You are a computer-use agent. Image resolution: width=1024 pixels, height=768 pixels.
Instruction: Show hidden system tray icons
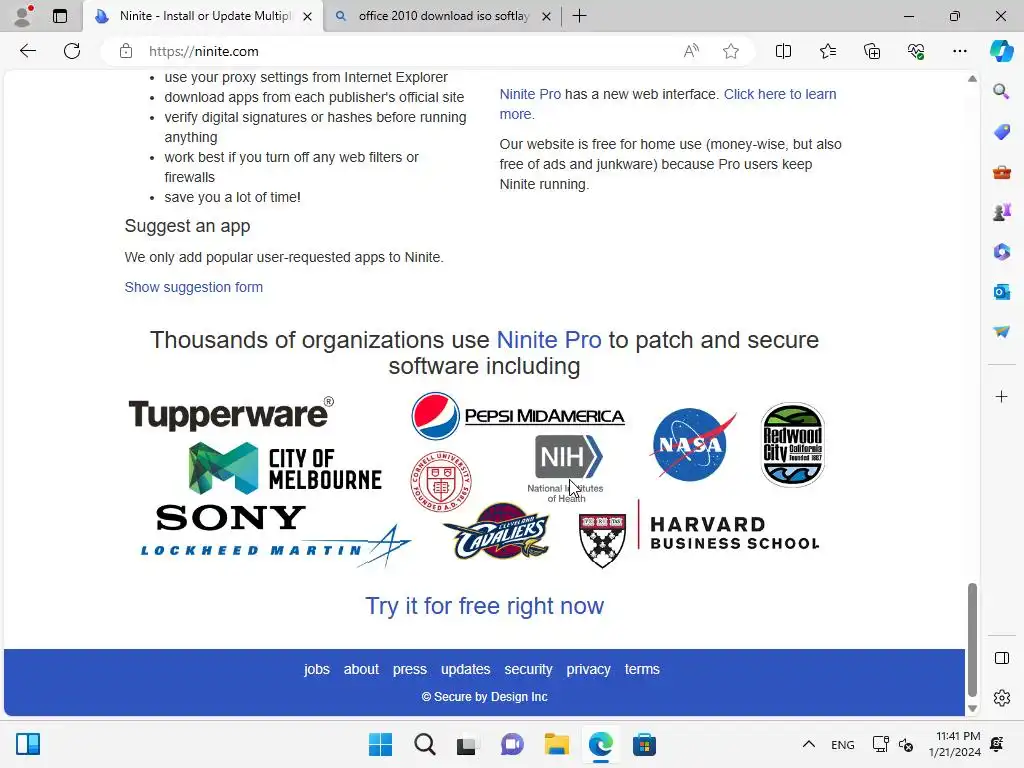(x=808, y=744)
